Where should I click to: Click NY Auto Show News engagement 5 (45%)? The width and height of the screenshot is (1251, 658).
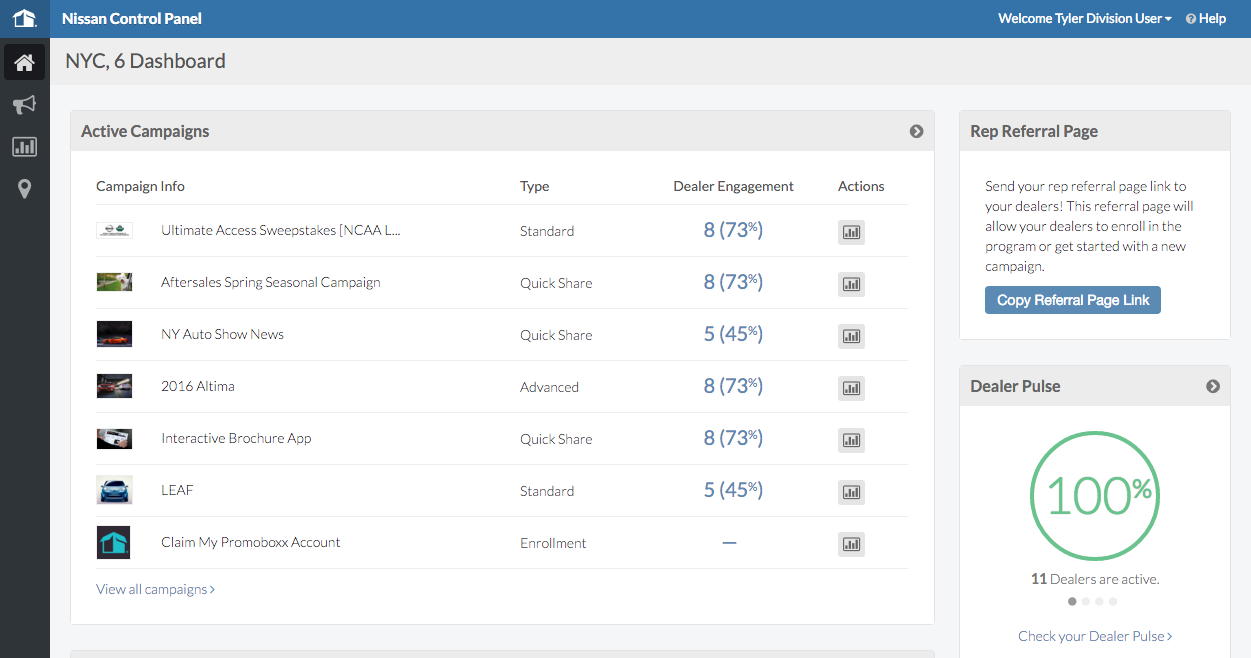[x=733, y=334]
